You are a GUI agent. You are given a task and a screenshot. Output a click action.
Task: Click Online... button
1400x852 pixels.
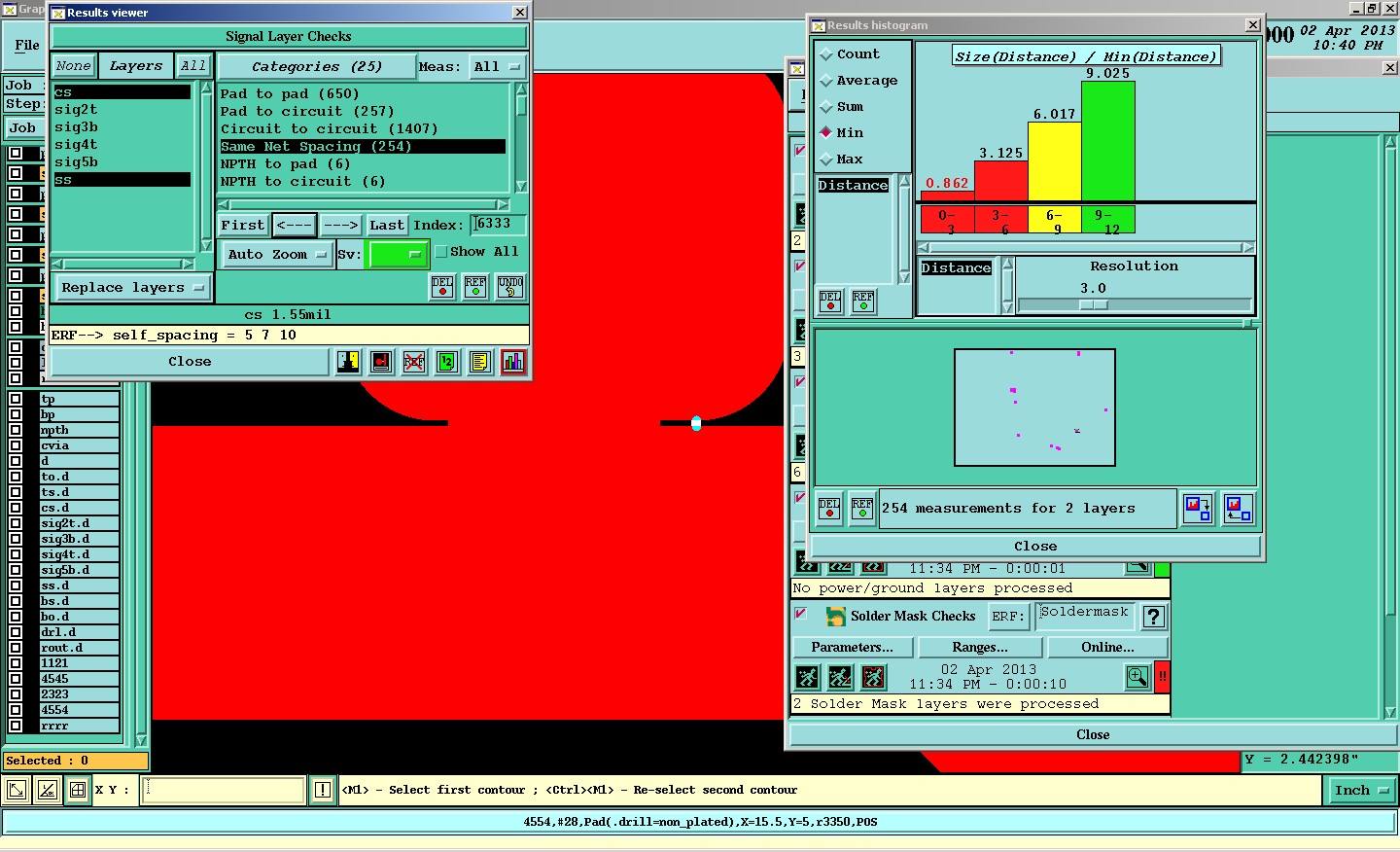click(x=1107, y=648)
